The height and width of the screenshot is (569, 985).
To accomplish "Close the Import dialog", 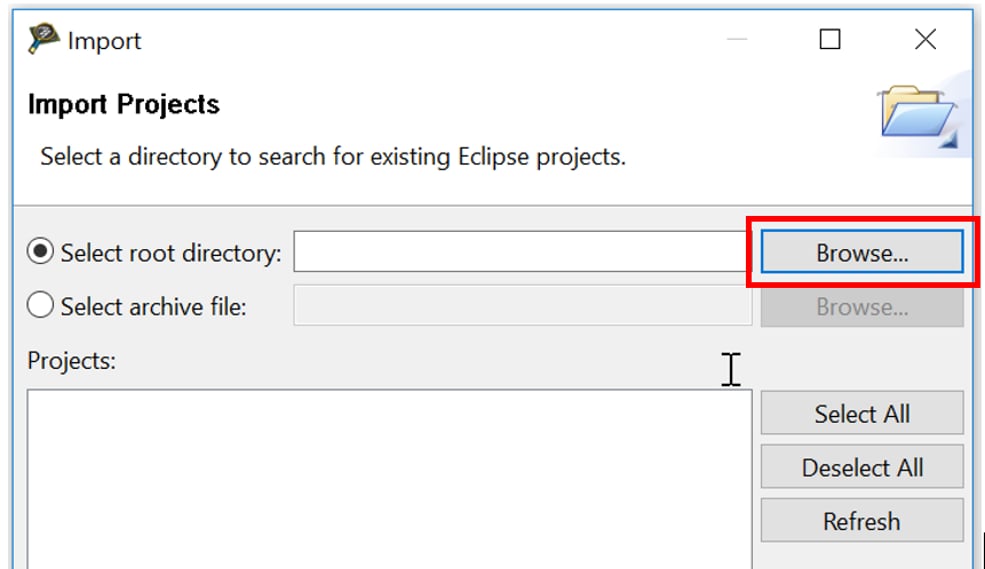I will point(925,40).
